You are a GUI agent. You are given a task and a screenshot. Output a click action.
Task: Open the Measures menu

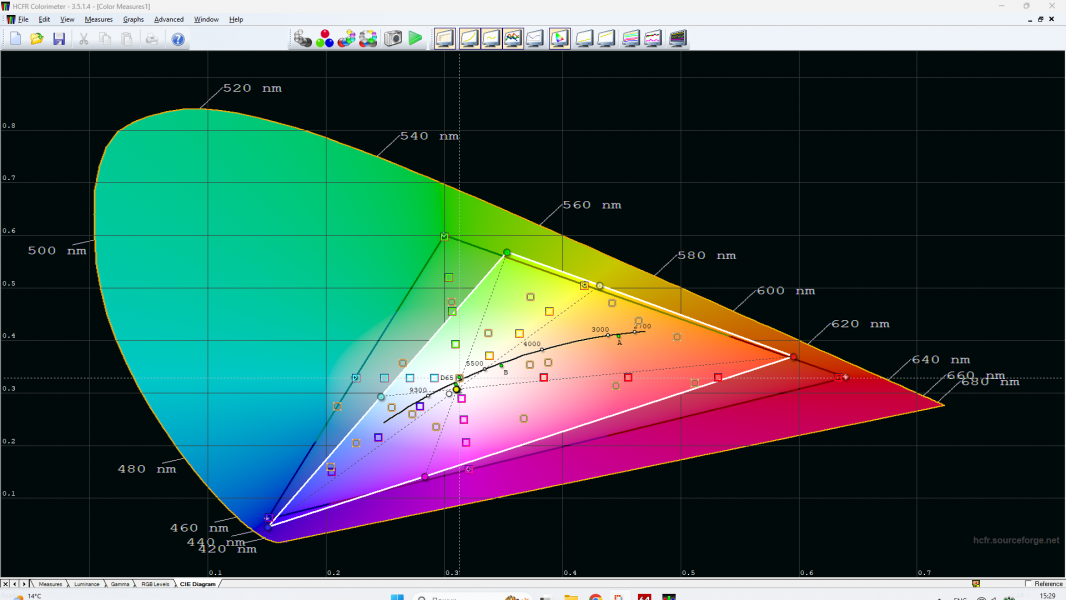[99, 20]
